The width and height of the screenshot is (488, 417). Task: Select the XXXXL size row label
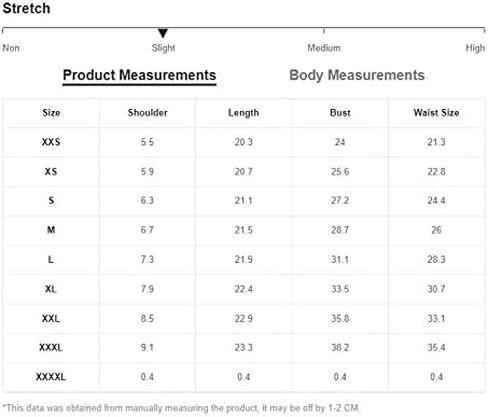(51, 377)
